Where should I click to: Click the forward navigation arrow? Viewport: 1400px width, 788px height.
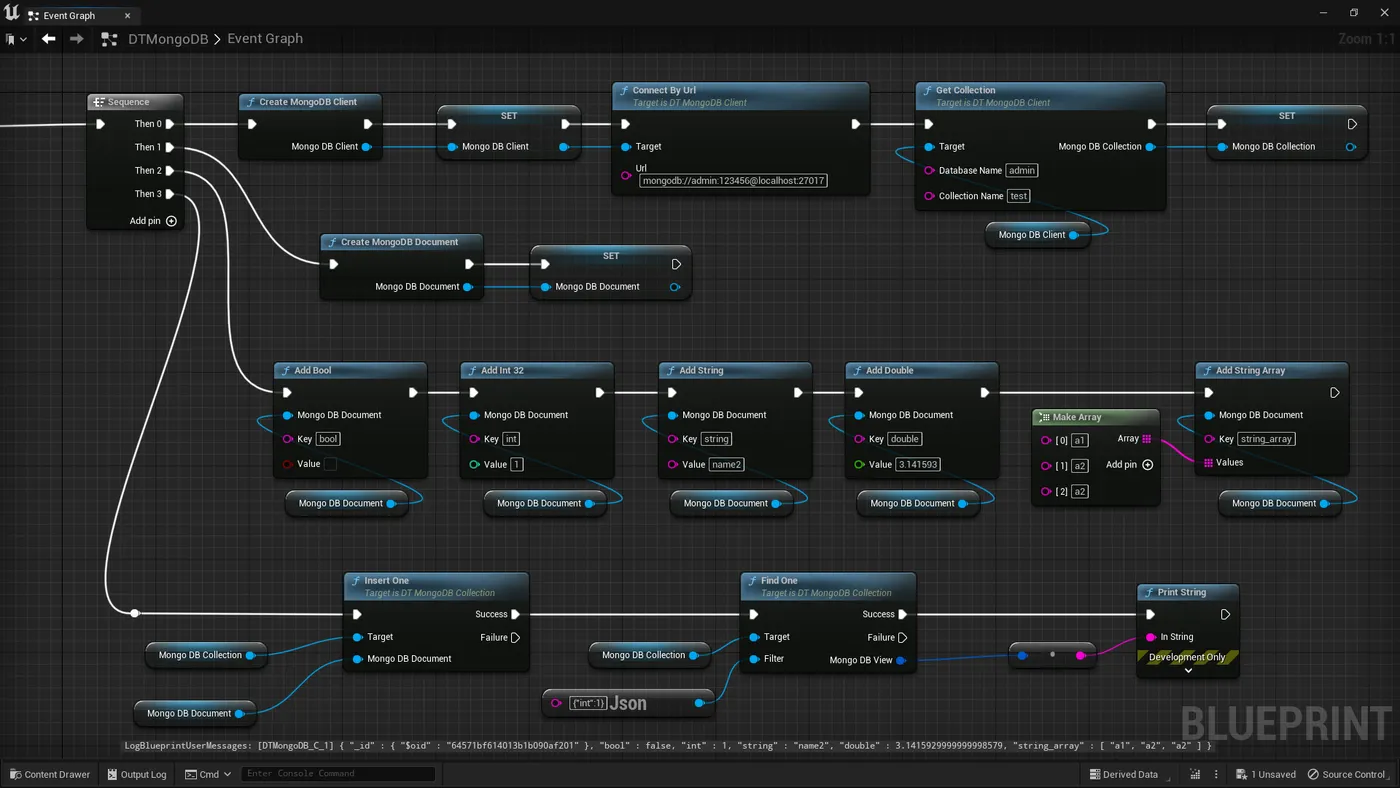click(77, 39)
